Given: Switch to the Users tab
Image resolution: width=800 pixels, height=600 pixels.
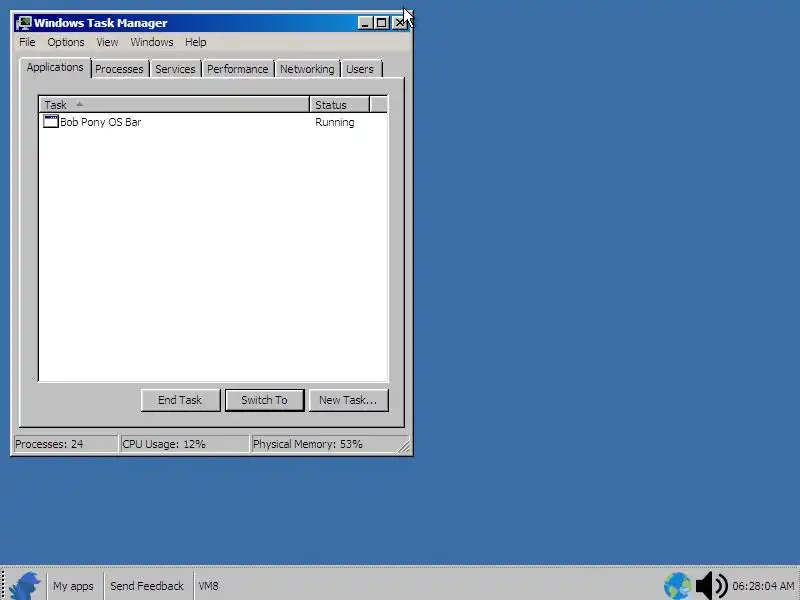Looking at the screenshot, I should click(x=360, y=69).
